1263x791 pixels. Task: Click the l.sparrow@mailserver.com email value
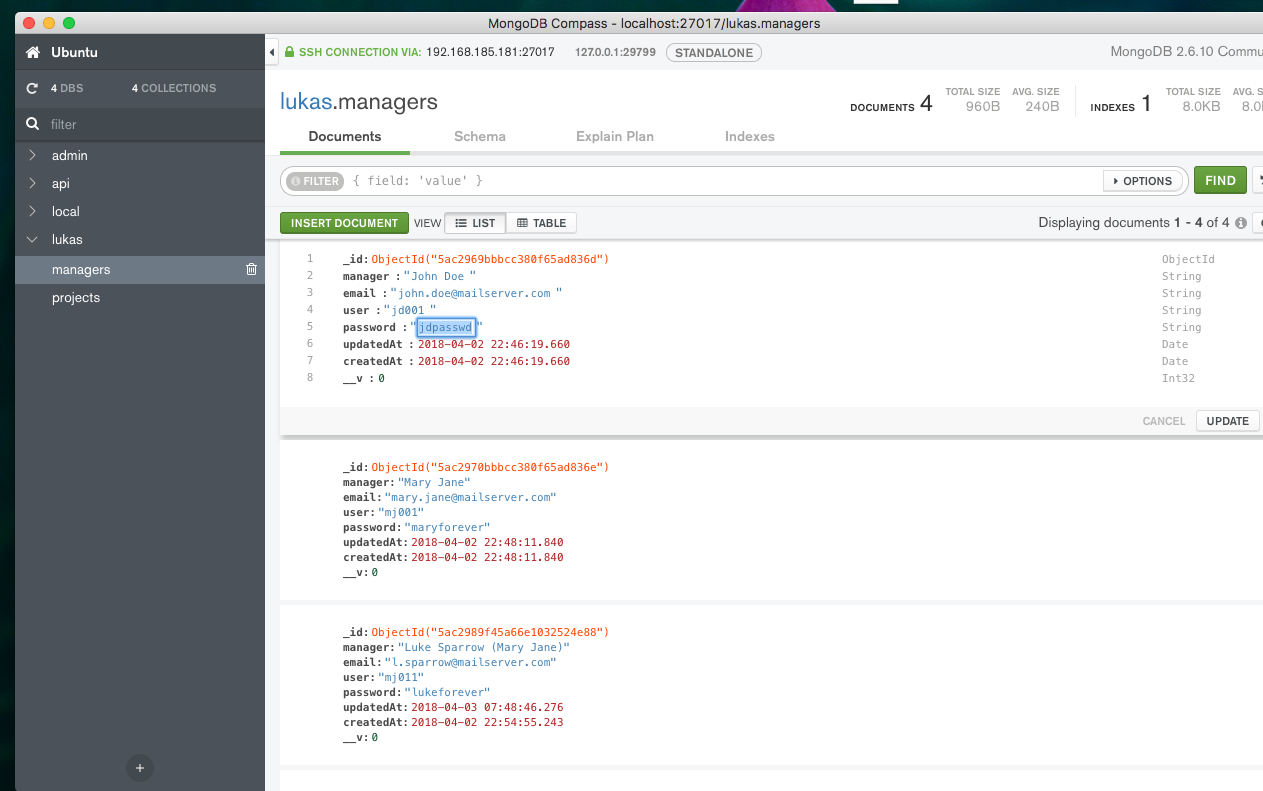tap(470, 662)
